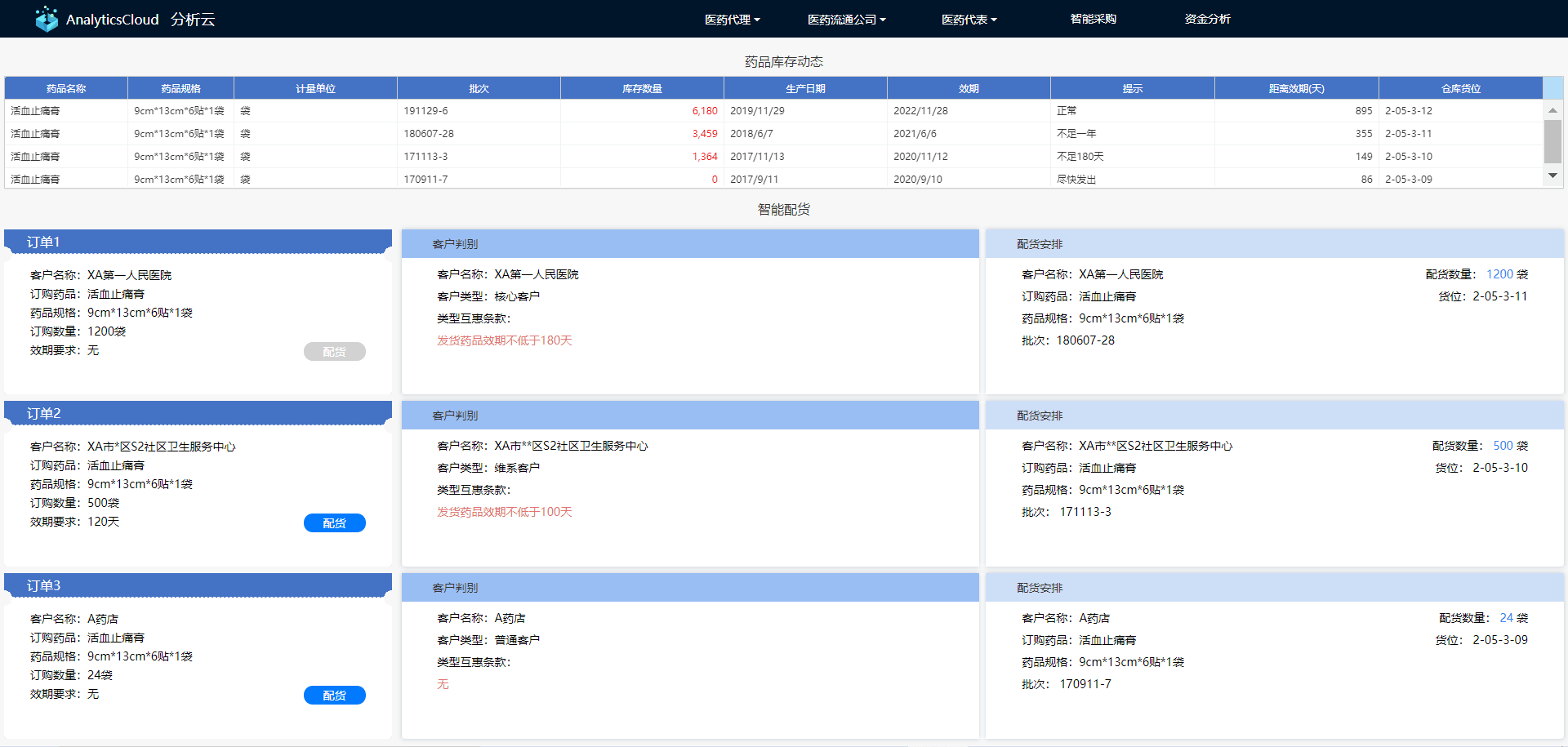Click the AnalyticsCloud logo icon
Image resolution: width=1568 pixels, height=747 pixels.
point(47,18)
